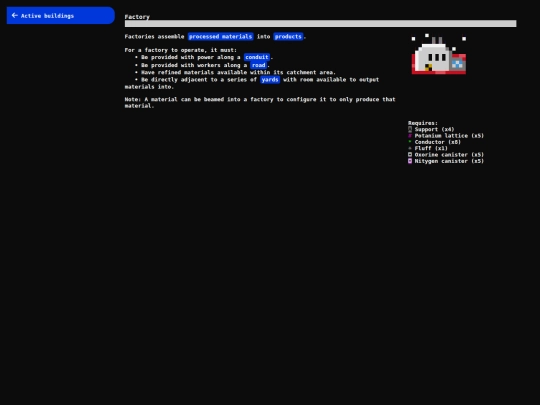This screenshot has height=405, width=540.
Task: Select Fluff (x1) requirement text
Action: coord(431,148)
